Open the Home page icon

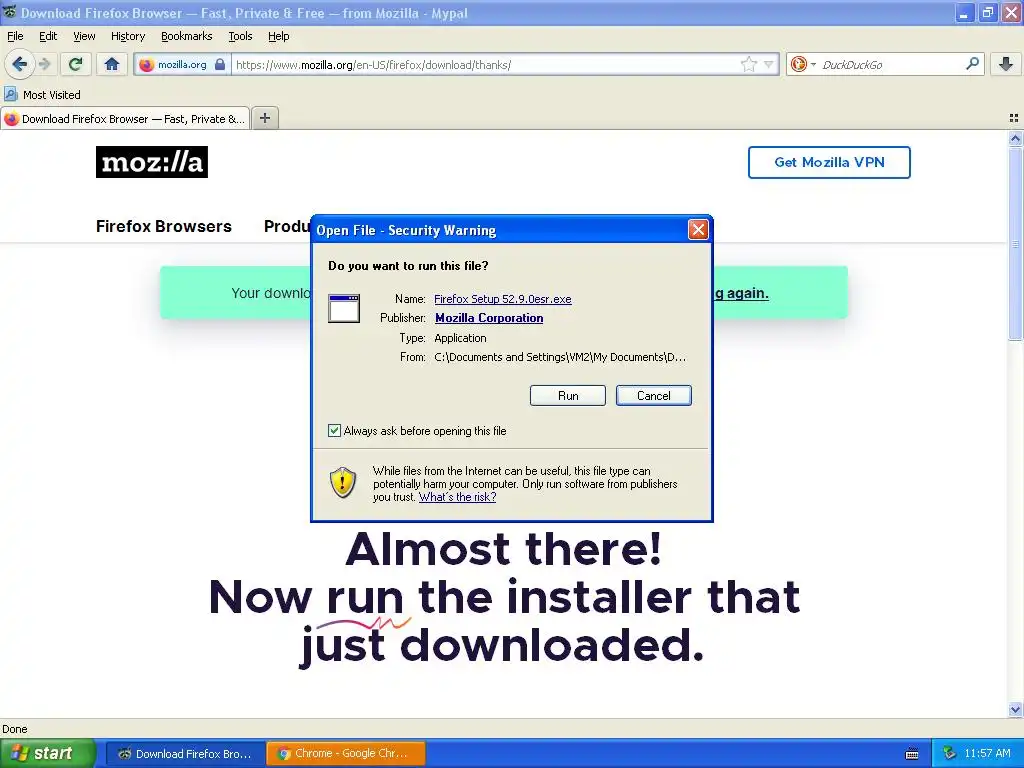[x=112, y=64]
